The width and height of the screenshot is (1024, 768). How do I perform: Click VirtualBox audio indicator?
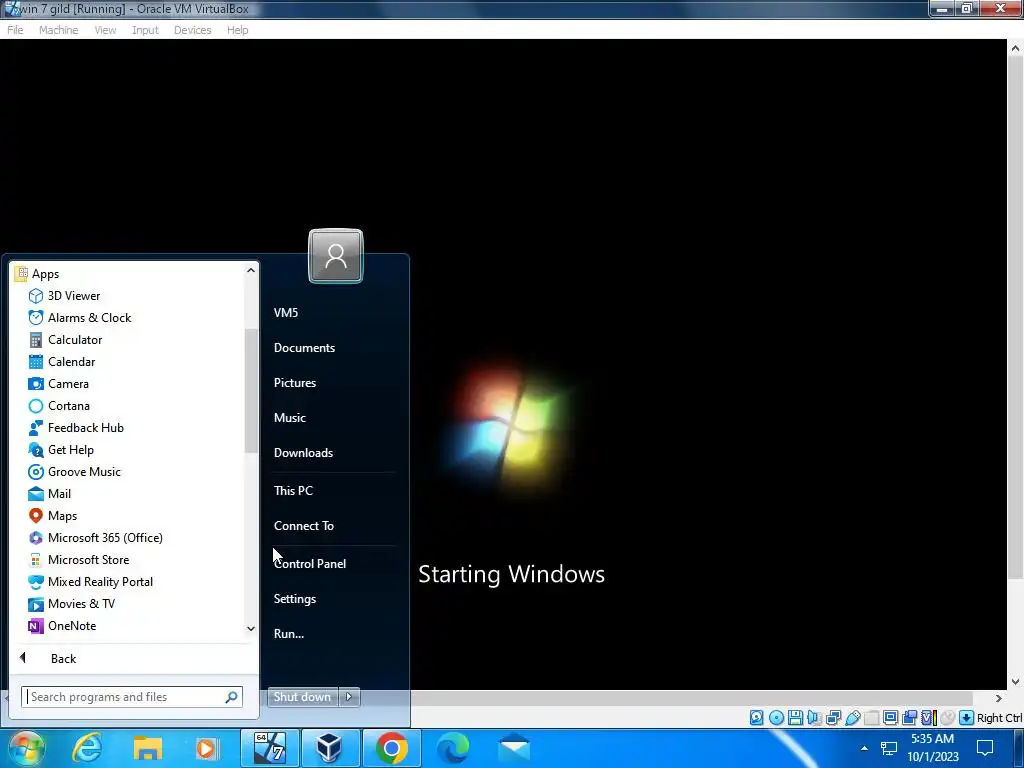tap(814, 718)
